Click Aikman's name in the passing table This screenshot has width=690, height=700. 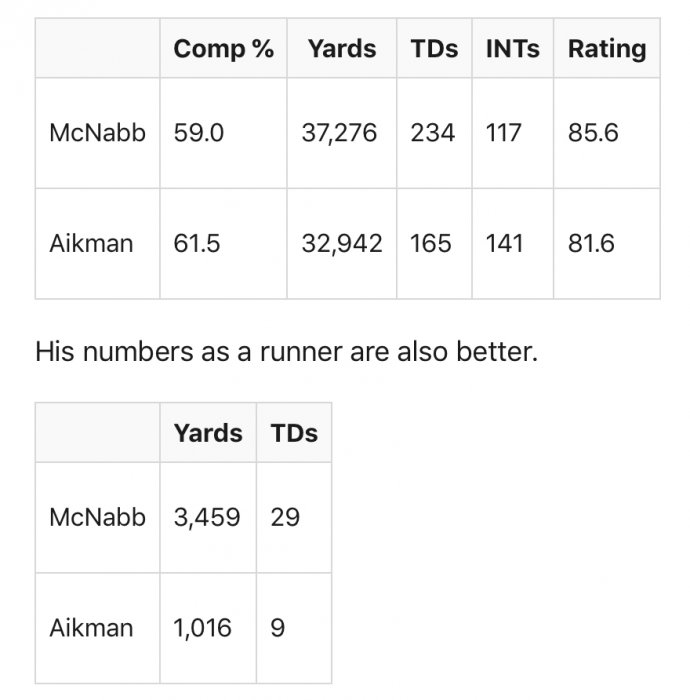91,244
